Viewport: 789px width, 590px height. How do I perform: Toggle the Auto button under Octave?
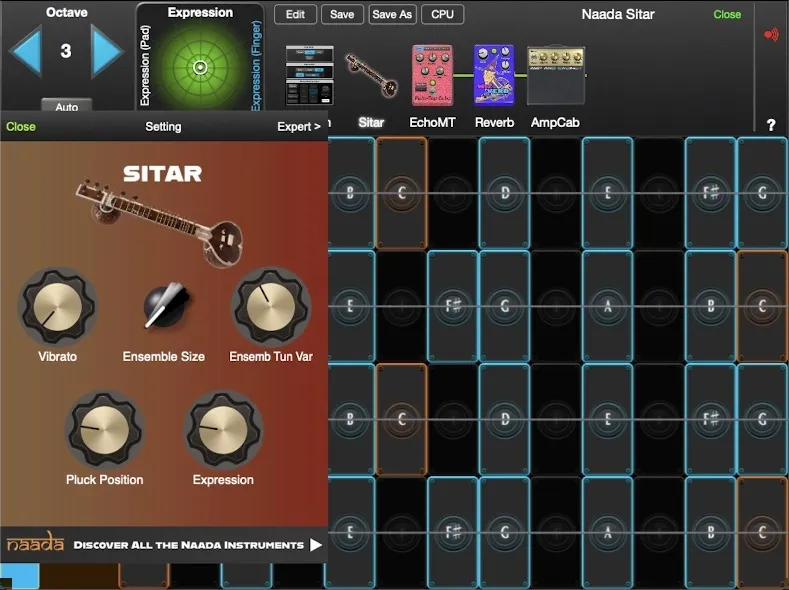click(x=66, y=106)
